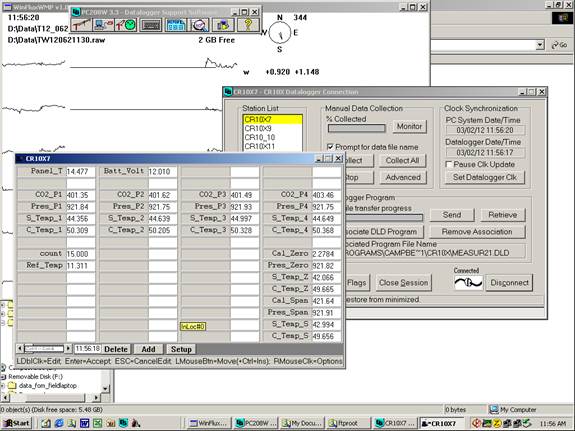575x431 pixels.
Task: Open Advanced data collection options
Action: [402, 178]
